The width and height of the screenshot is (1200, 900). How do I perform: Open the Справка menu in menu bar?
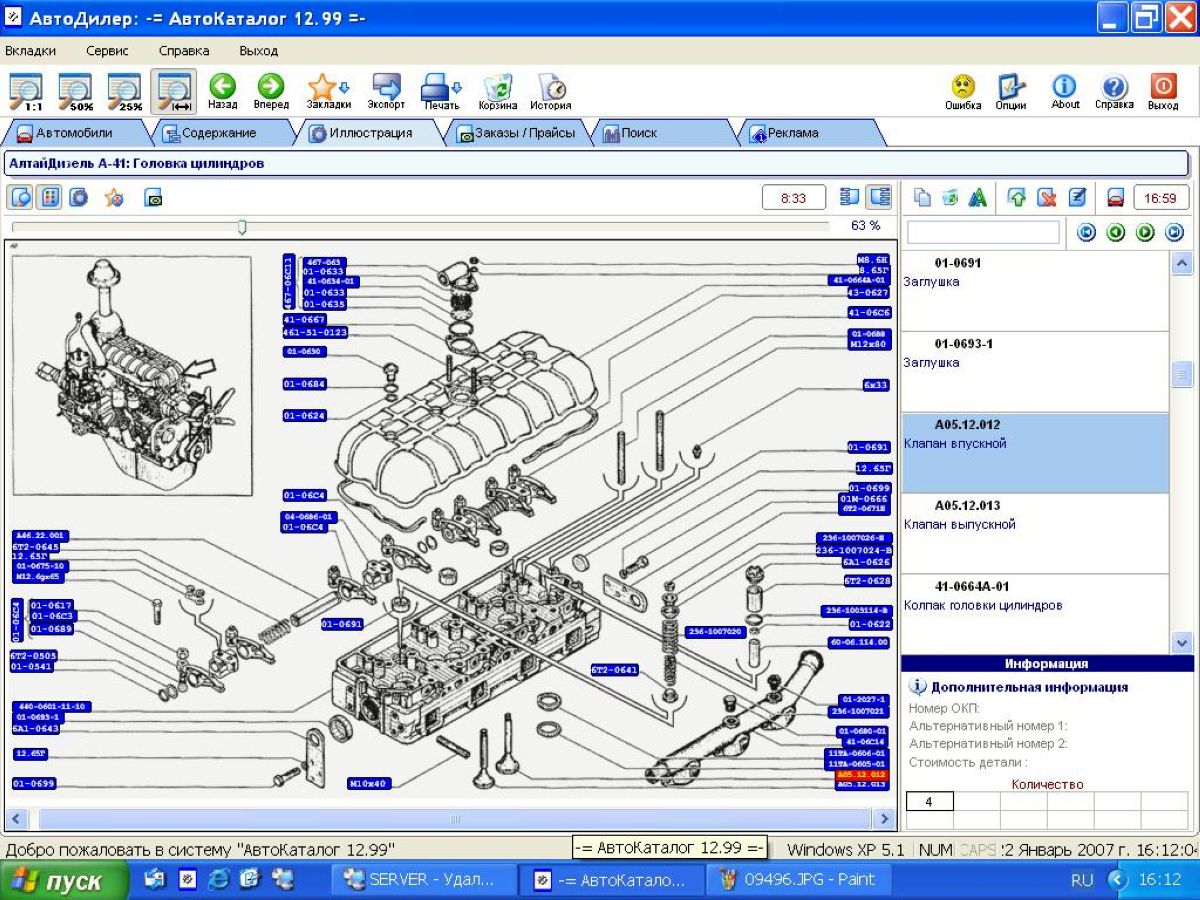pyautogui.click(x=184, y=50)
